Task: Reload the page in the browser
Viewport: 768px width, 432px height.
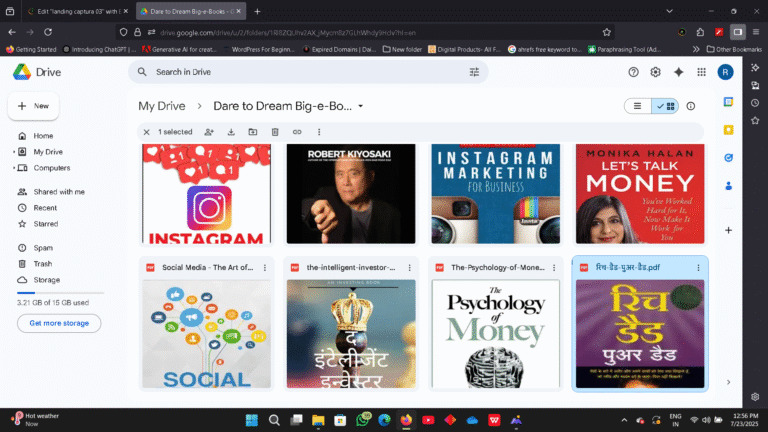Action: pyautogui.click(x=48, y=32)
